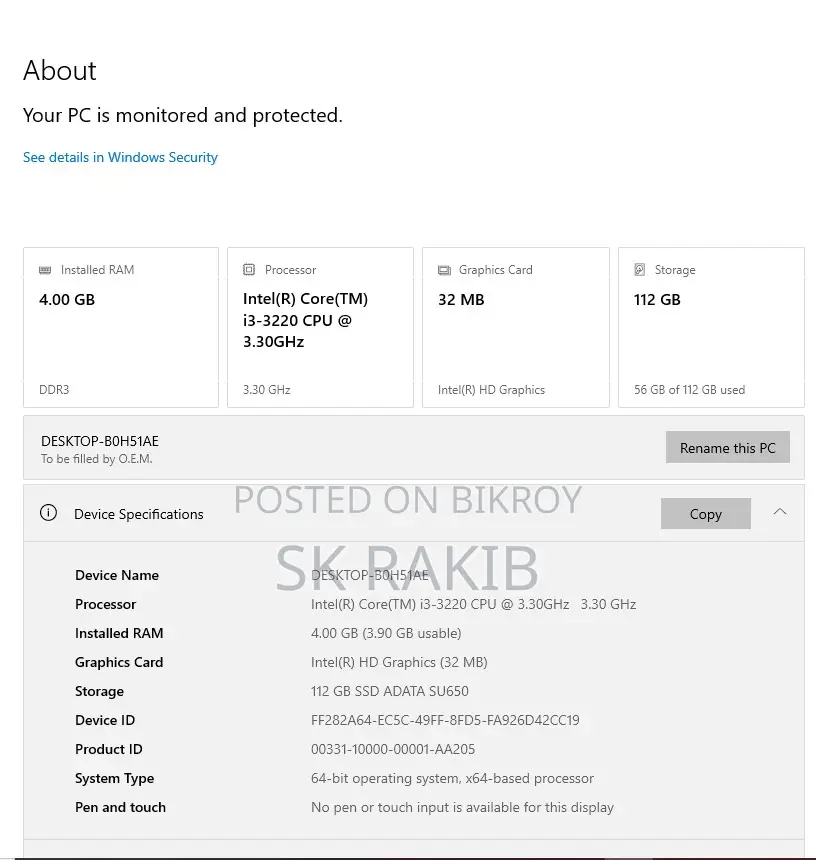816x860 pixels.
Task: Click the Device ID value text
Action: coord(445,720)
